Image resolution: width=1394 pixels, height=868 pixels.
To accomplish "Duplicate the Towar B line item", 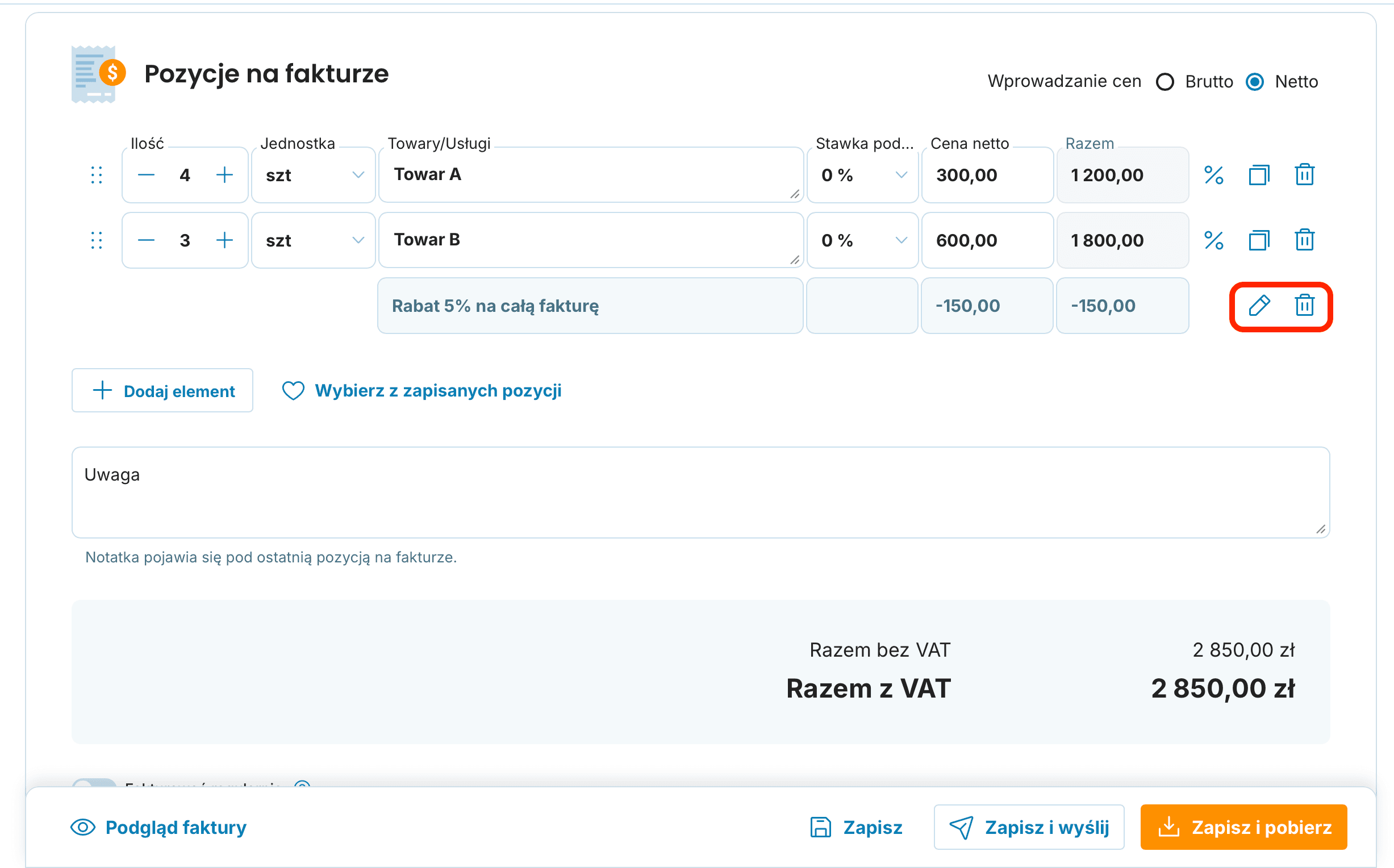I will pos(1259,240).
